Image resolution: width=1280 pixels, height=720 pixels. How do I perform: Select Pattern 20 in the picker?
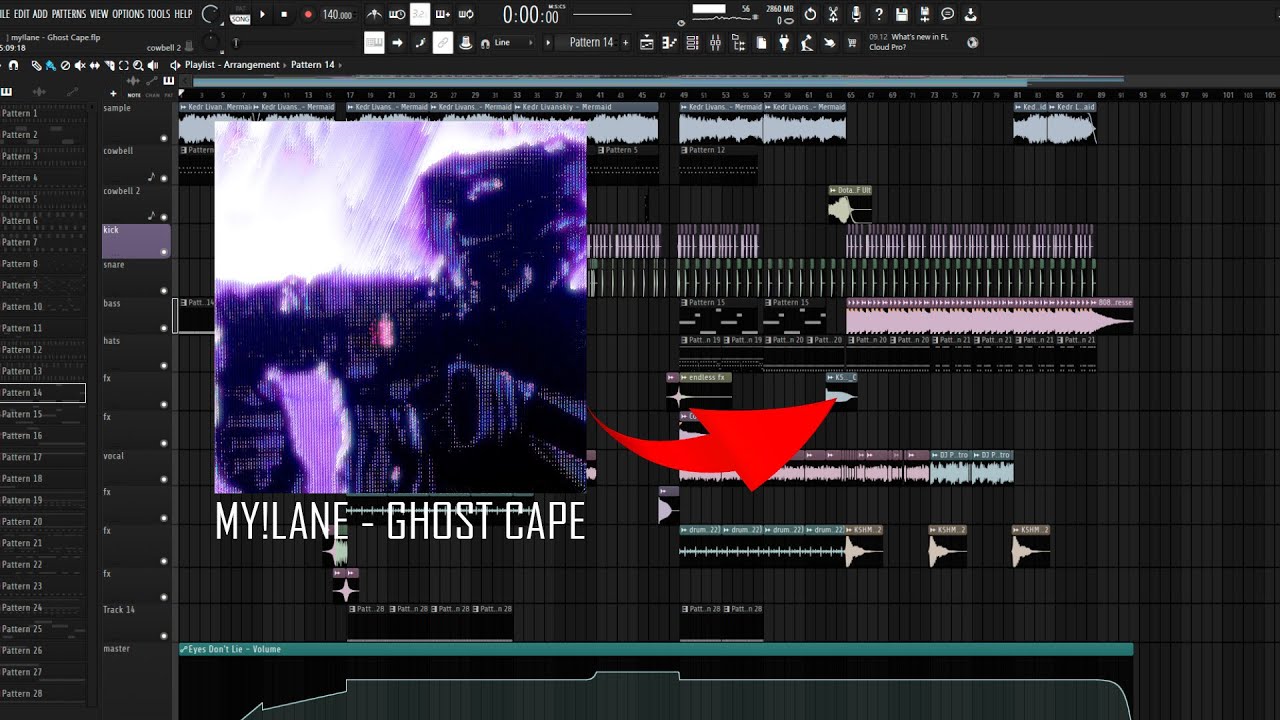pyautogui.click(x=42, y=521)
